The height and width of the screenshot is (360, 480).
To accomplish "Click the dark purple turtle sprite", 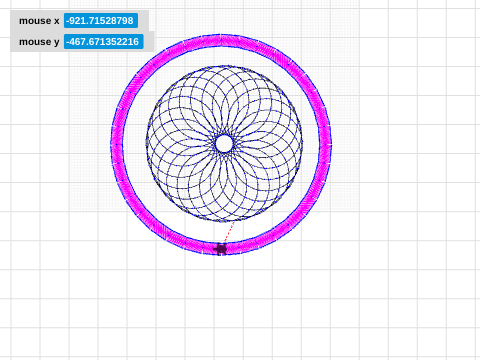I will [x=220, y=249].
